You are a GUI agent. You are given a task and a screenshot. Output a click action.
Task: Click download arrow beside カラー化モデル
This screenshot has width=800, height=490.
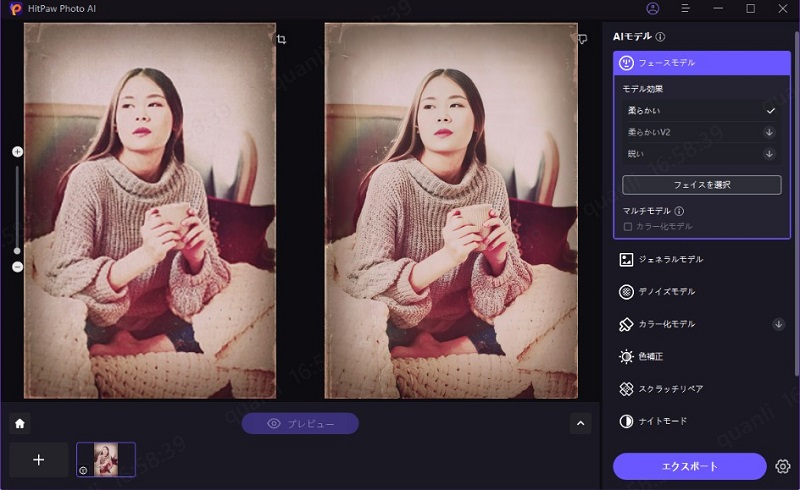[779, 324]
